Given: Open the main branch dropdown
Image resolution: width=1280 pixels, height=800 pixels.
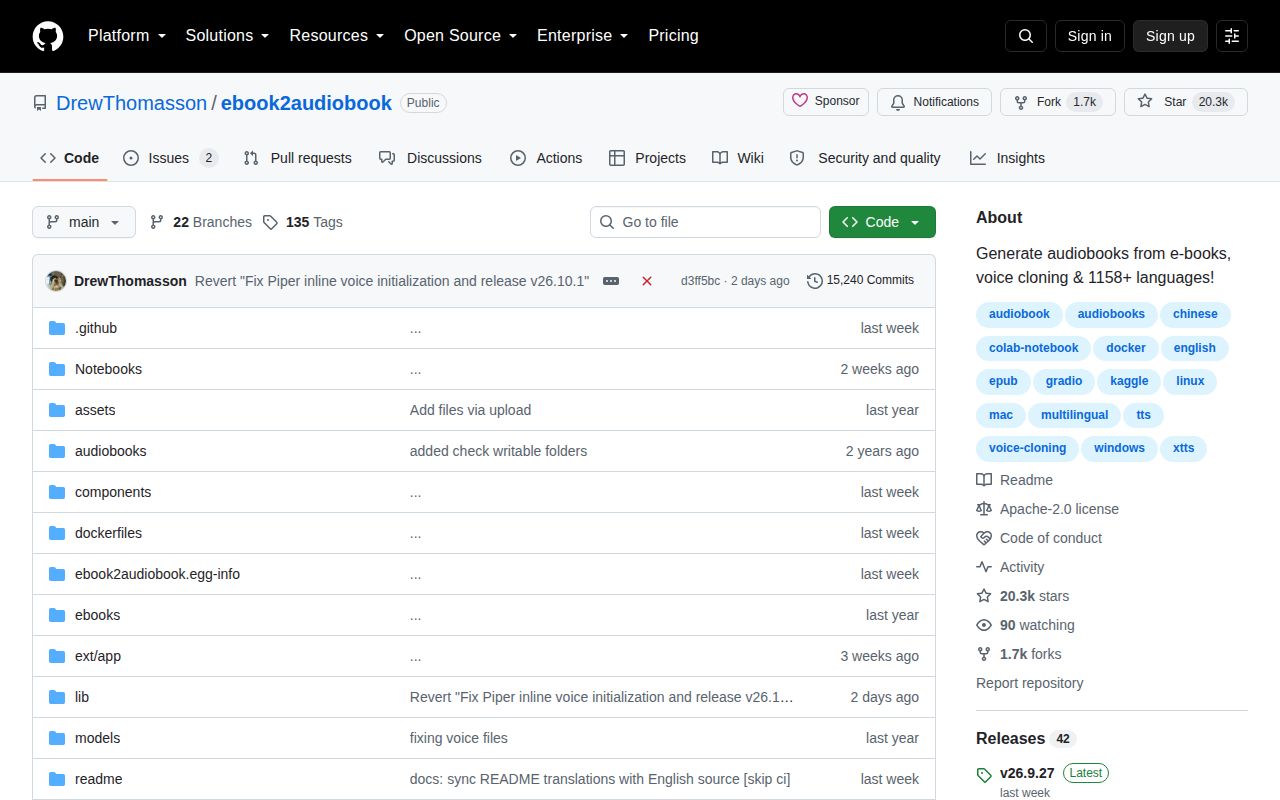Looking at the screenshot, I should pos(84,222).
